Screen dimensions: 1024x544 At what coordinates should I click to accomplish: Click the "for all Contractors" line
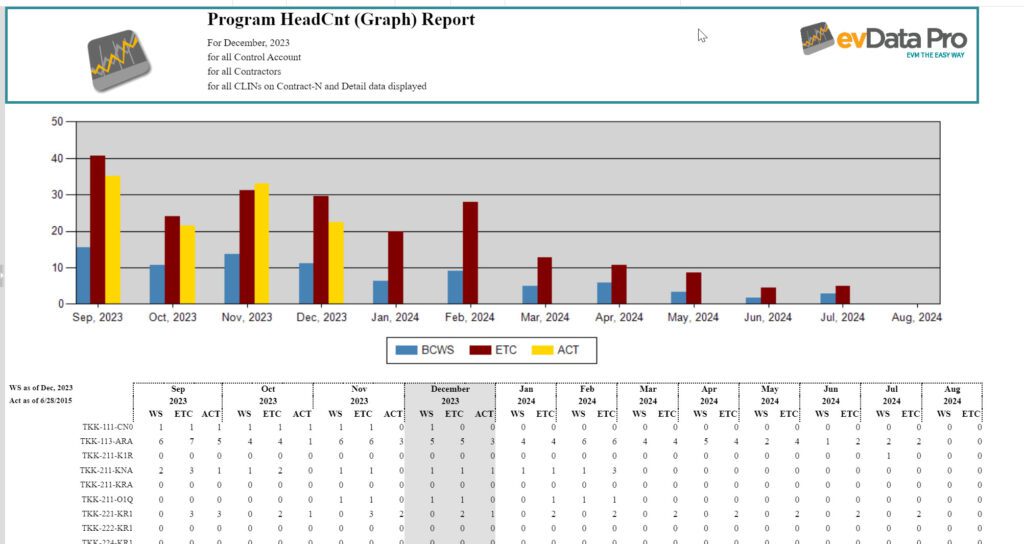[244, 71]
